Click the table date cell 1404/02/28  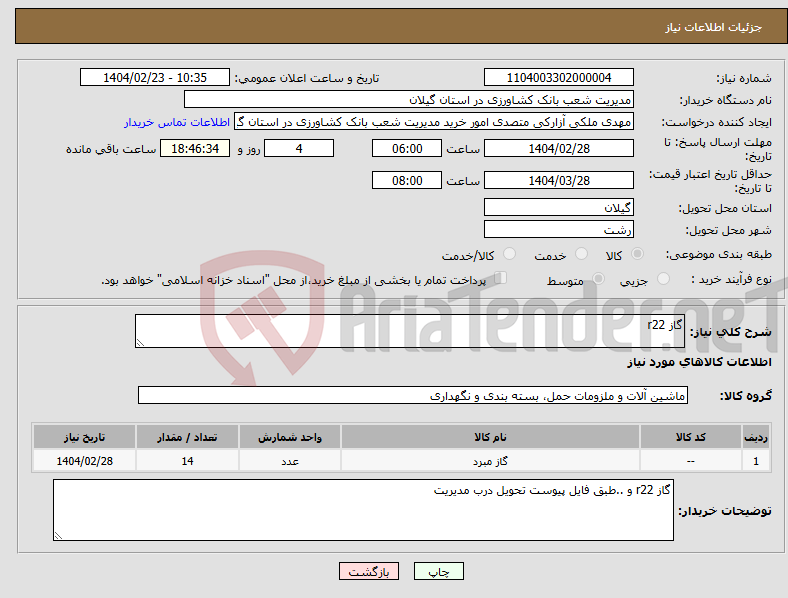point(84,461)
